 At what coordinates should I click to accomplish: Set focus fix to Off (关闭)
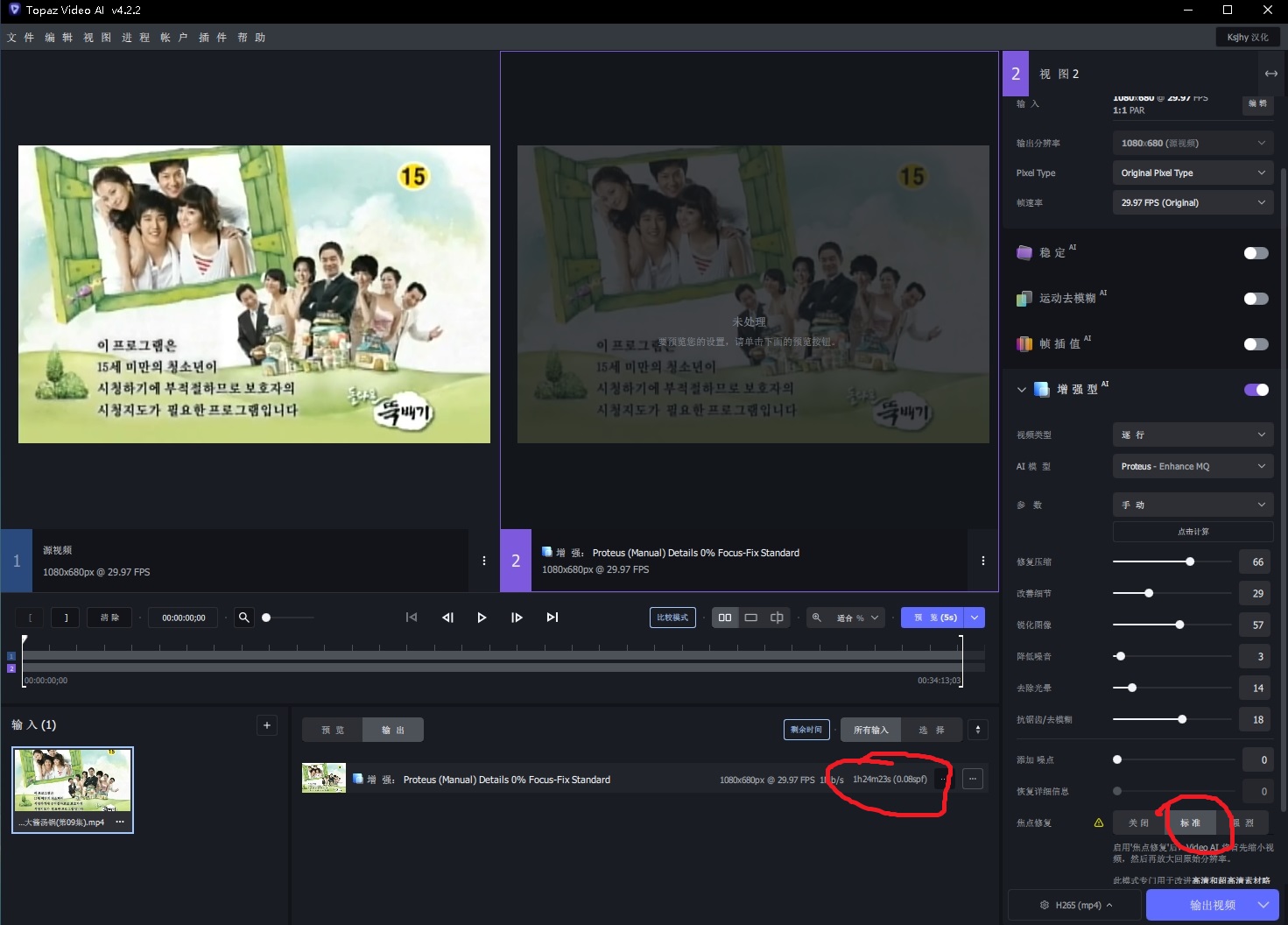click(1138, 823)
